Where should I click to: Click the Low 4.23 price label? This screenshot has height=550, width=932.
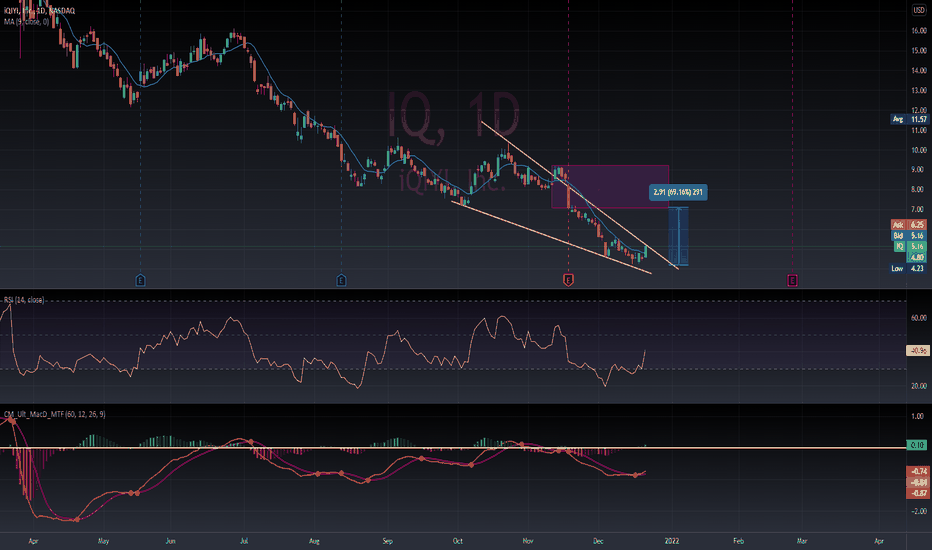(909, 268)
